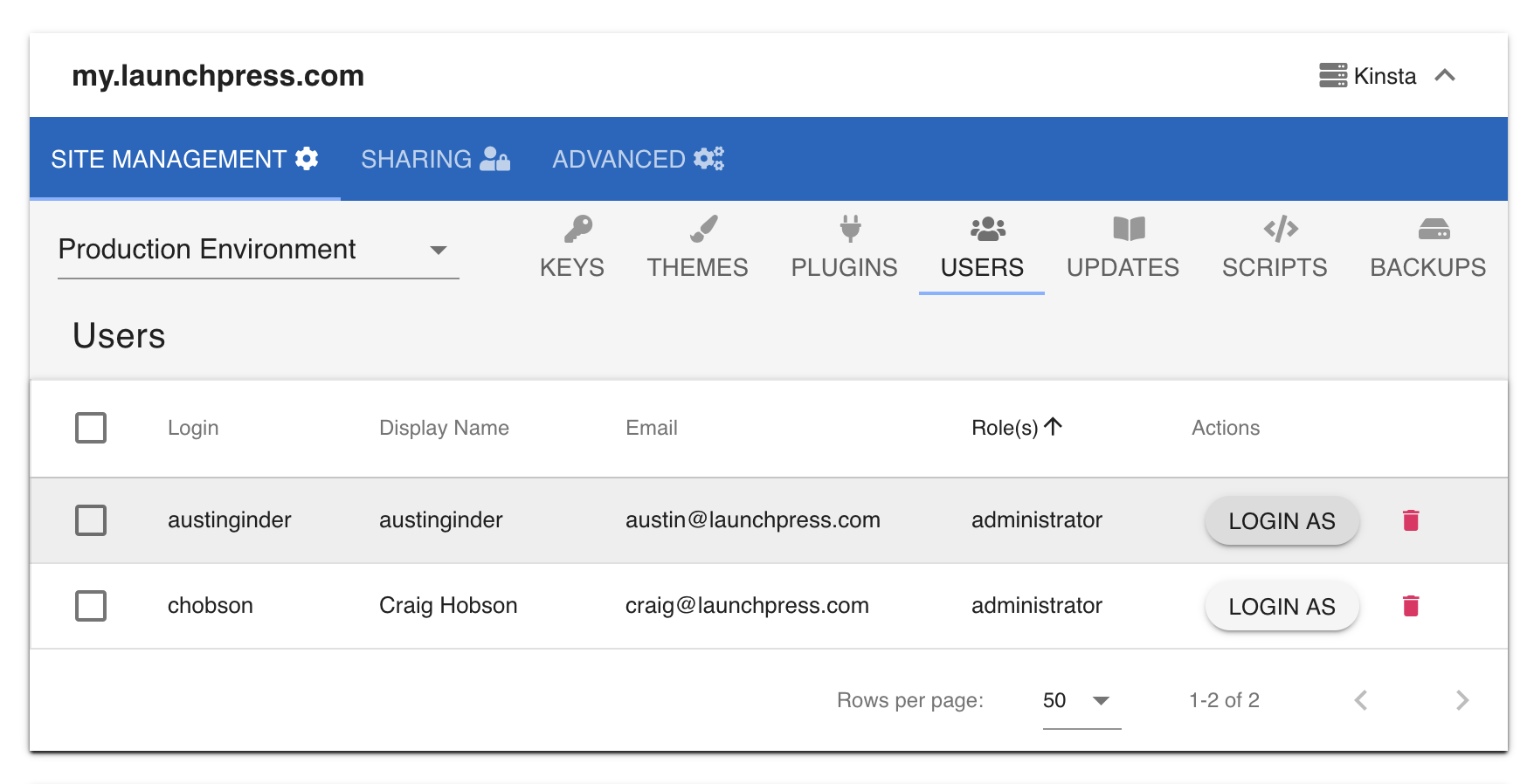Click administrator role in austinginder row

[x=1037, y=520]
